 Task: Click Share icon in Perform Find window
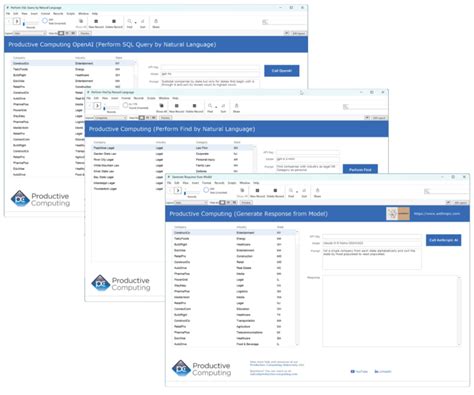tap(236, 106)
